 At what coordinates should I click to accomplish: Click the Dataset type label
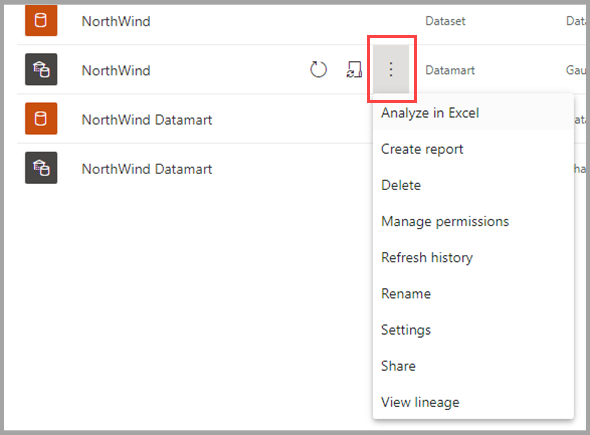click(445, 21)
